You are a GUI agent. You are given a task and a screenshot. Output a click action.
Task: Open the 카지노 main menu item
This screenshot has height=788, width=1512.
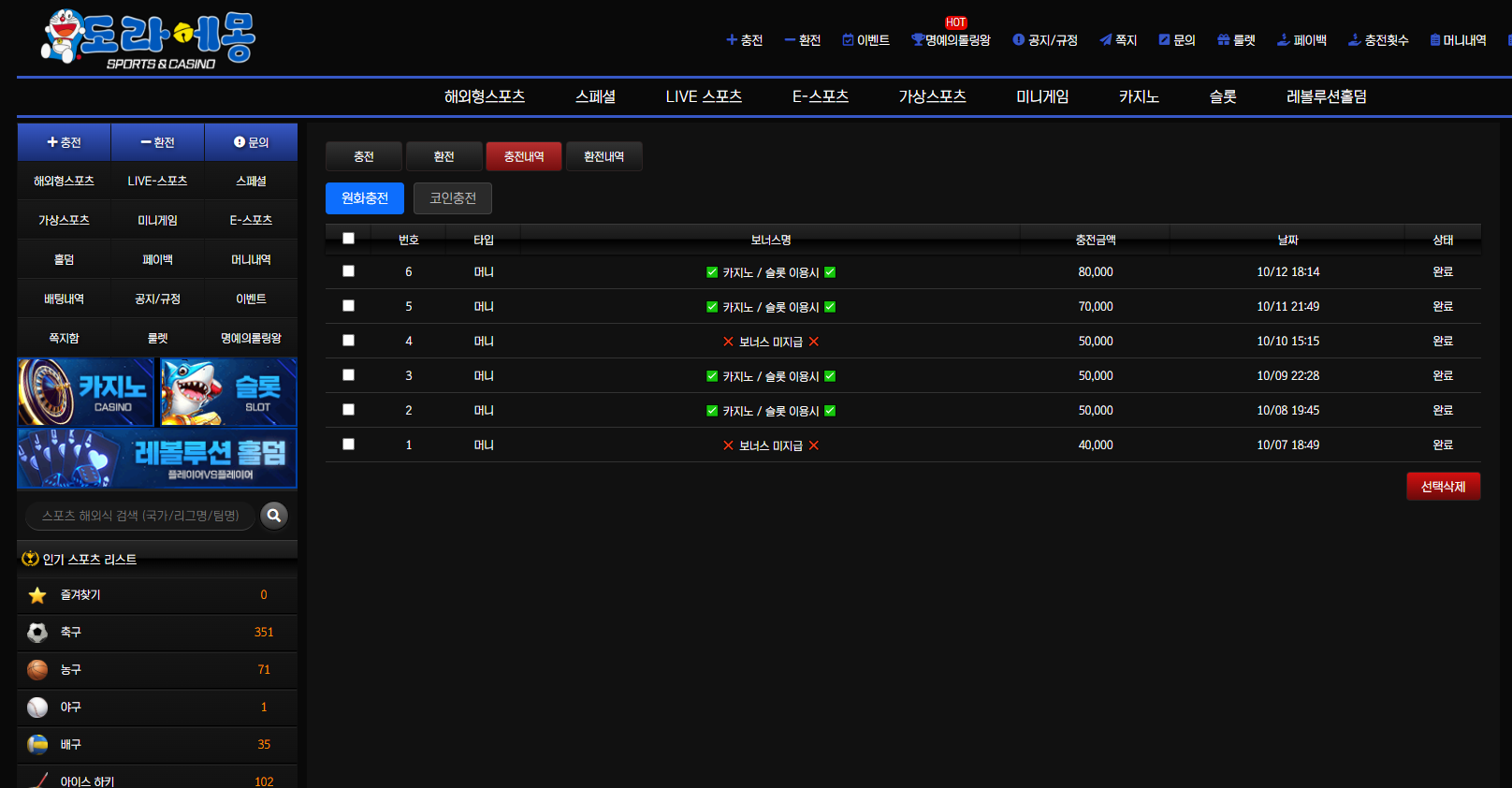point(1139,96)
